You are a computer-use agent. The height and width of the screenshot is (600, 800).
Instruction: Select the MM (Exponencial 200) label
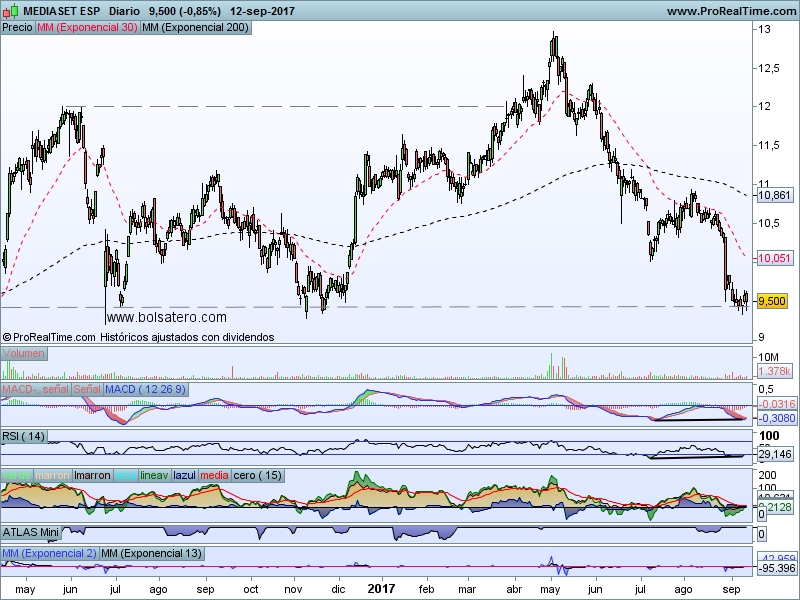tap(195, 28)
